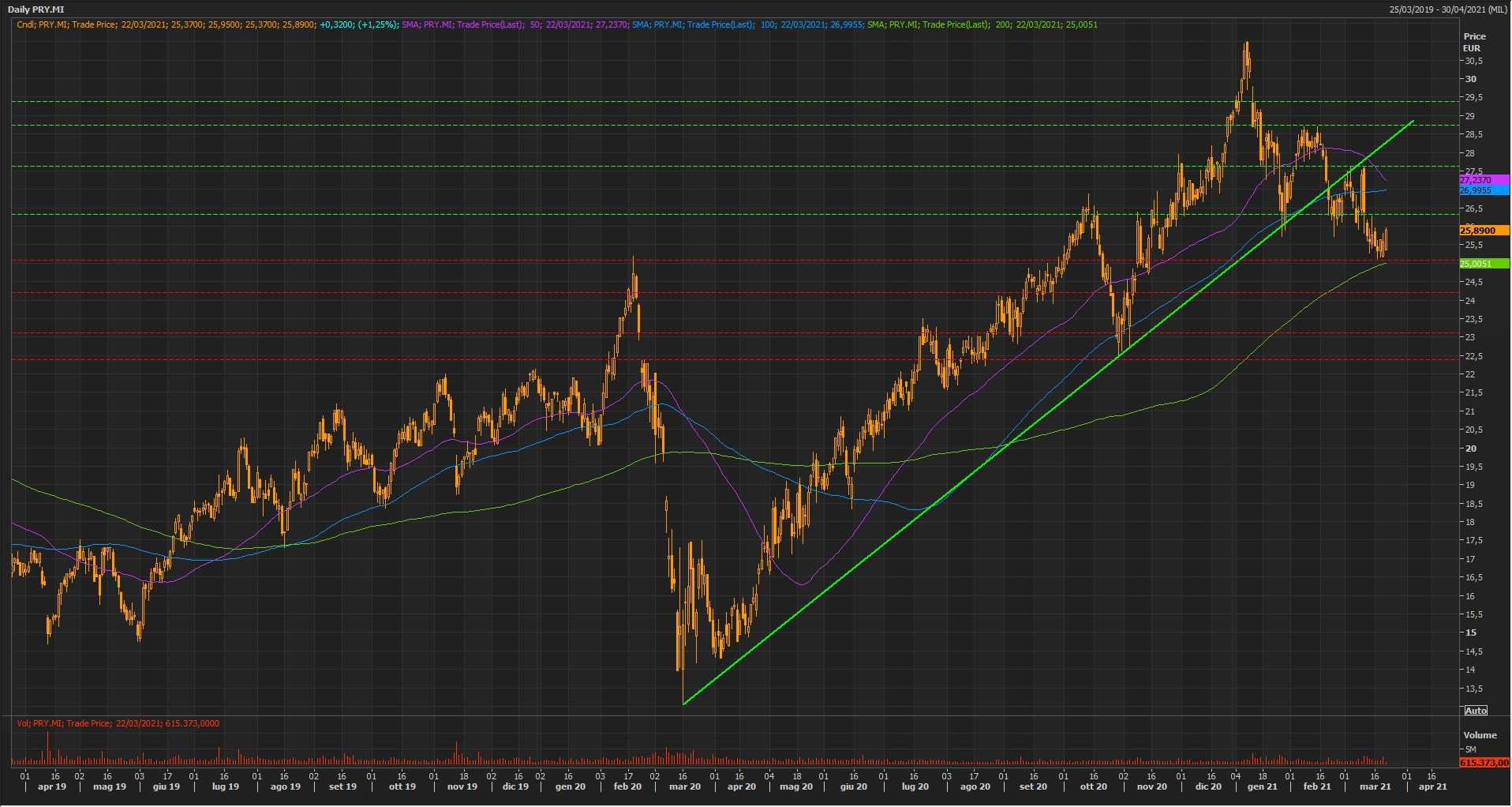Click the 'gen 21' label on time axis
Screen dimensions: 1512x807
click(x=1262, y=786)
